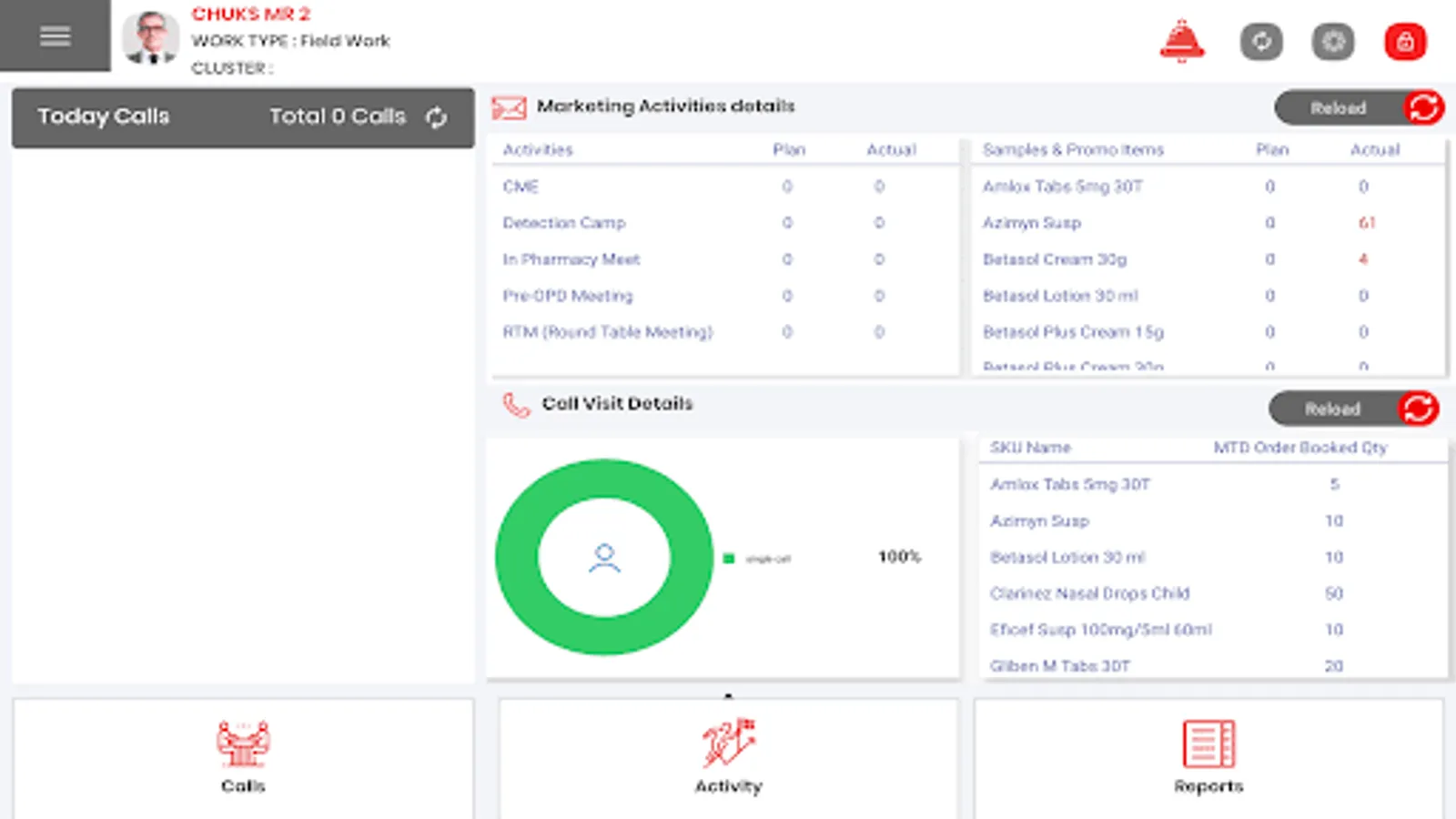1456x819 pixels.
Task: Click the user profile photo
Action: pos(151,38)
